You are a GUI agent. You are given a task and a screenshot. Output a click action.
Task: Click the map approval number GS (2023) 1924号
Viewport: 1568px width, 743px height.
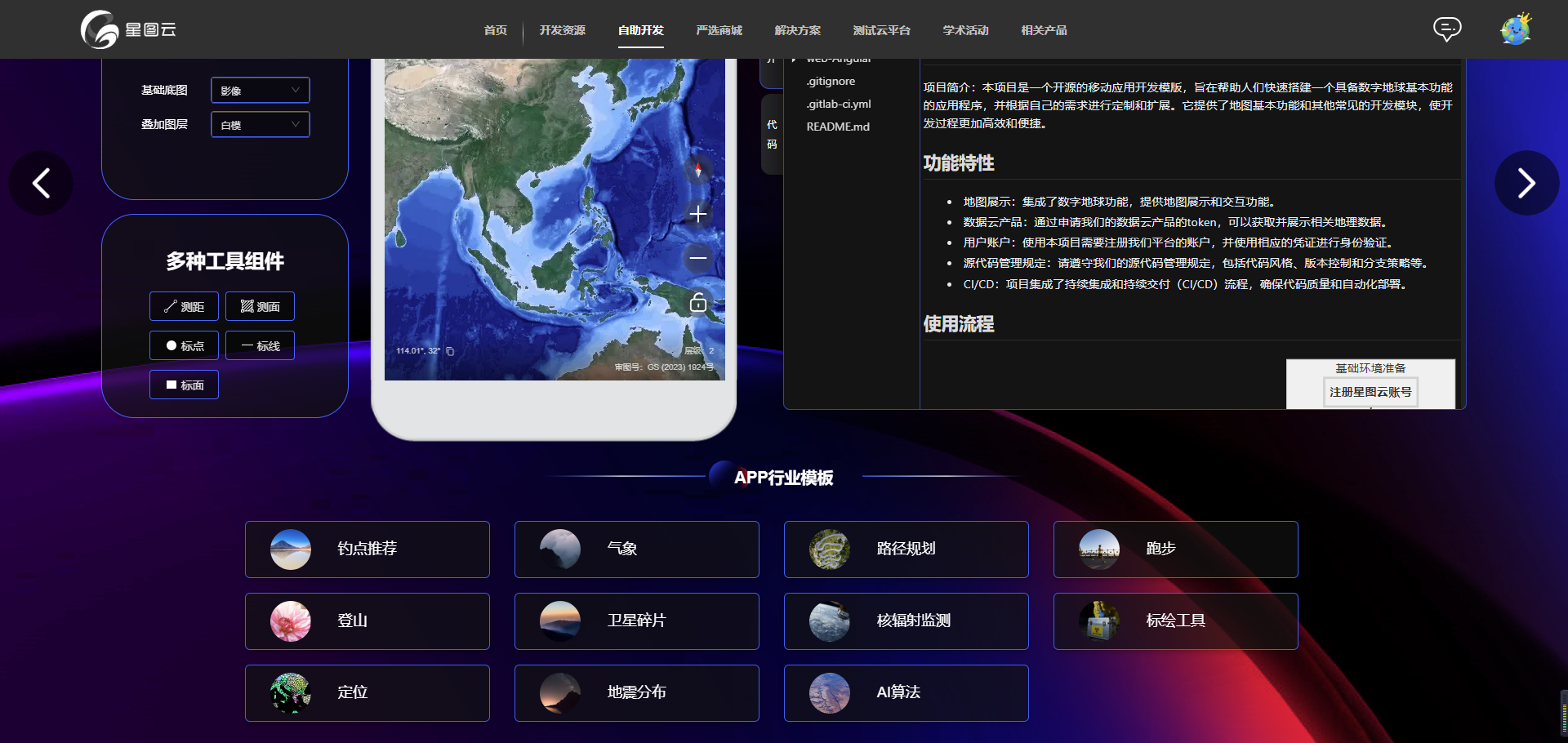[x=664, y=367]
